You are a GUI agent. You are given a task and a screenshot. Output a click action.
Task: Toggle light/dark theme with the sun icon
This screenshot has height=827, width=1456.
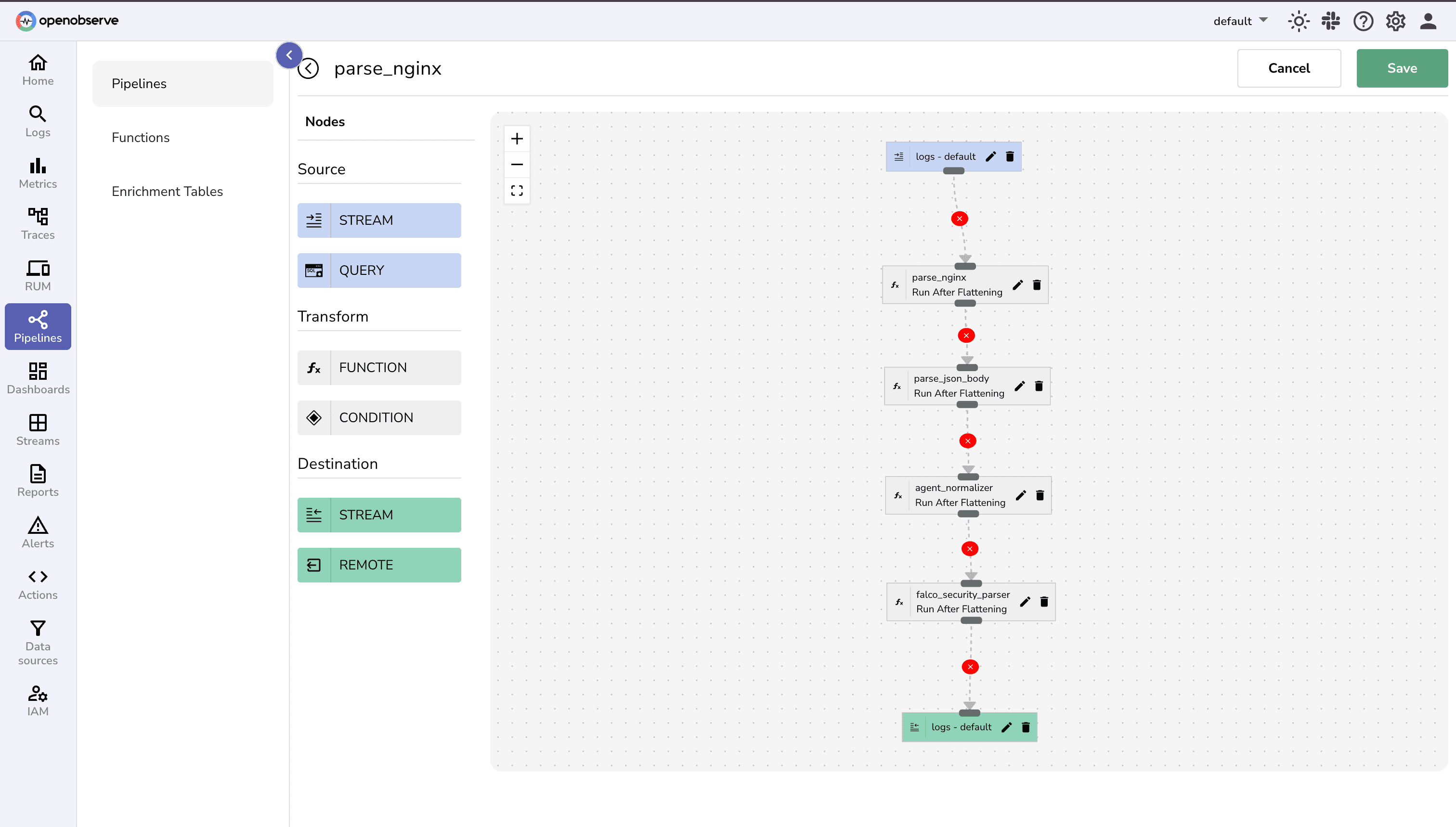pos(1298,21)
